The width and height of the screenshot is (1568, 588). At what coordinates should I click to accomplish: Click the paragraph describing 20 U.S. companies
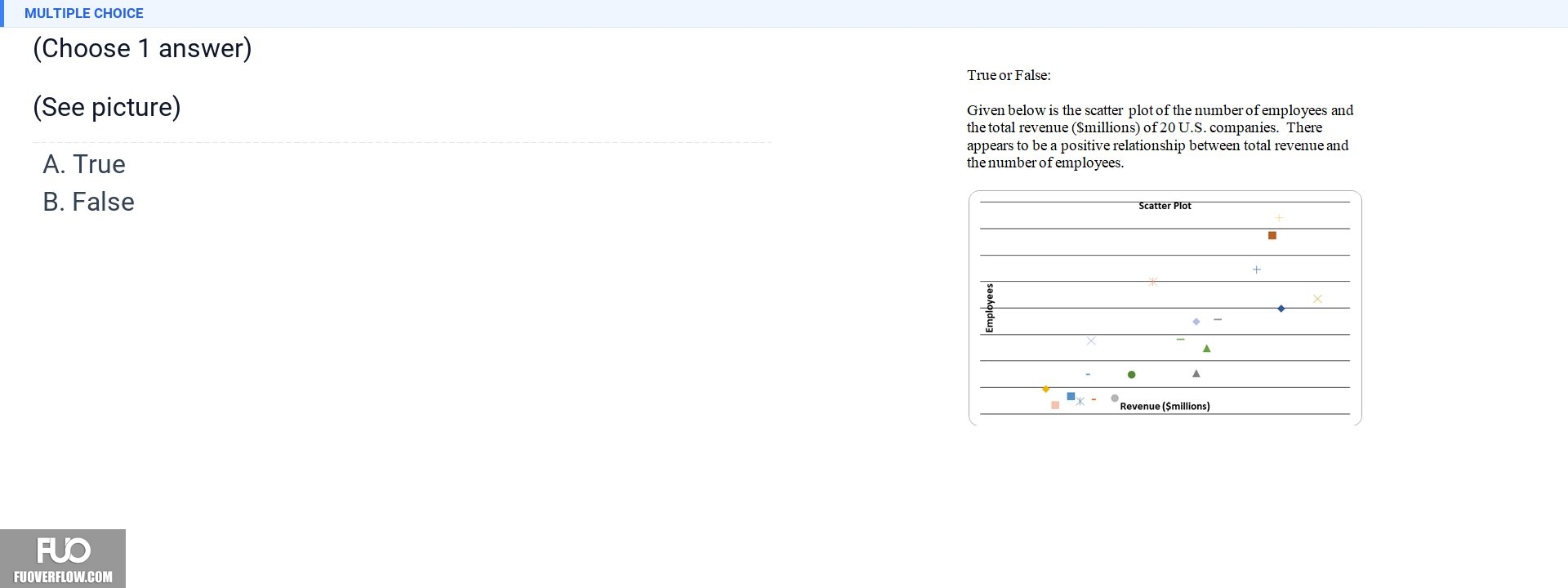tap(1160, 136)
